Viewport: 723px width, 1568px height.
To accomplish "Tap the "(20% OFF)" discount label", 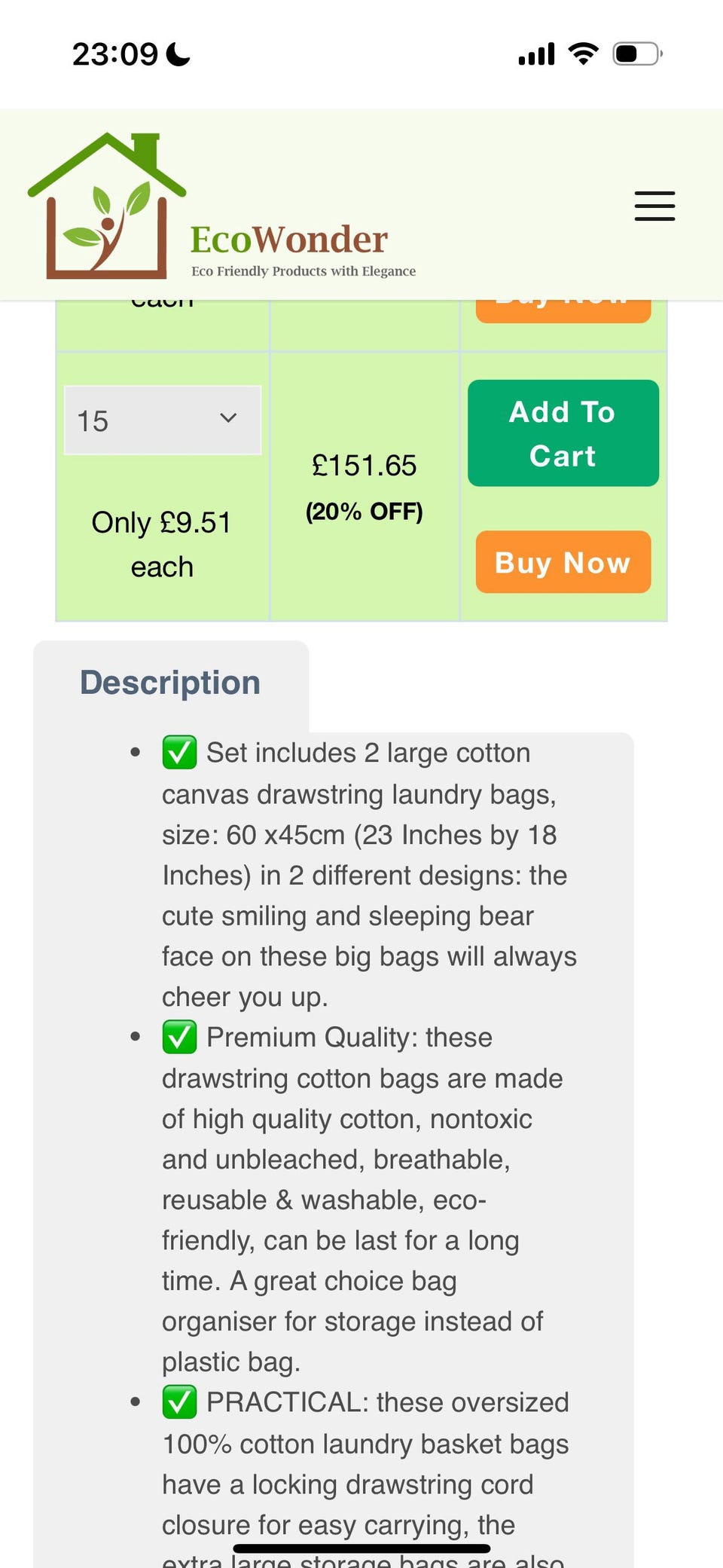I will tap(364, 512).
